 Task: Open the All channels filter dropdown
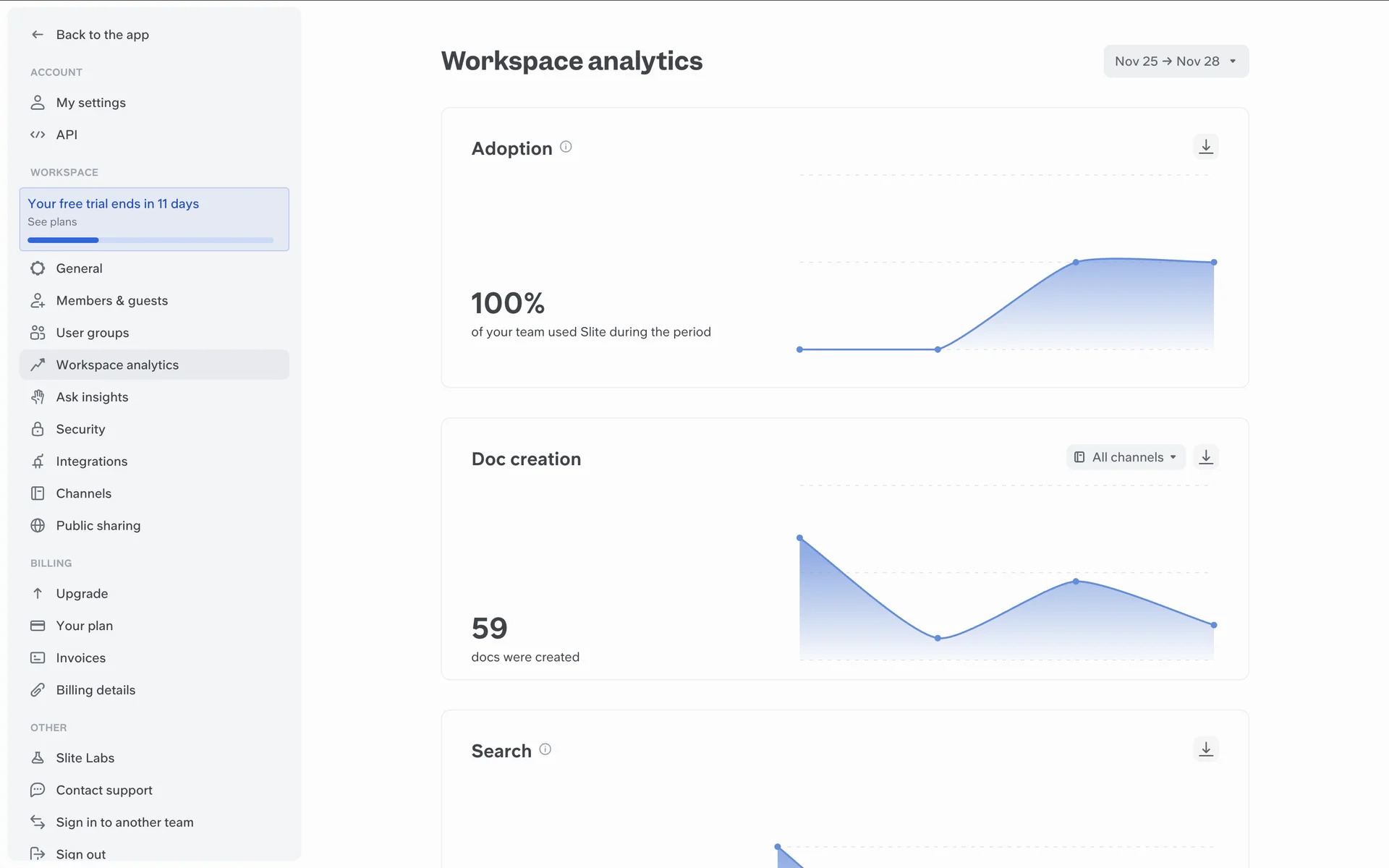(1126, 457)
